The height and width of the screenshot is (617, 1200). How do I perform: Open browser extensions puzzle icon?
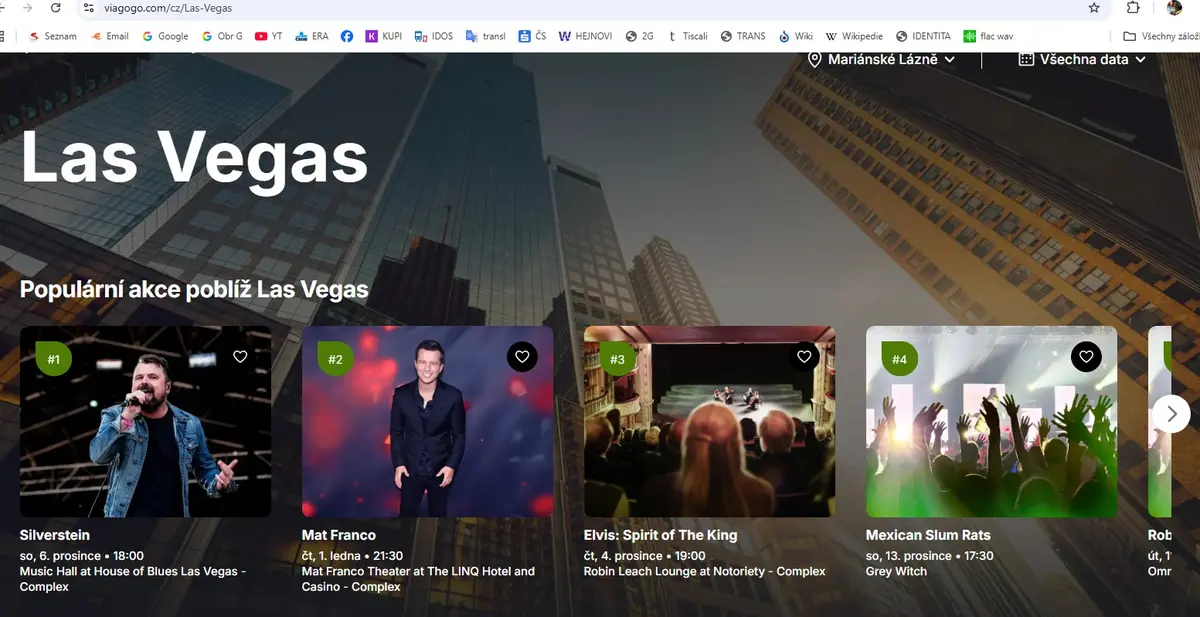pyautogui.click(x=1133, y=8)
